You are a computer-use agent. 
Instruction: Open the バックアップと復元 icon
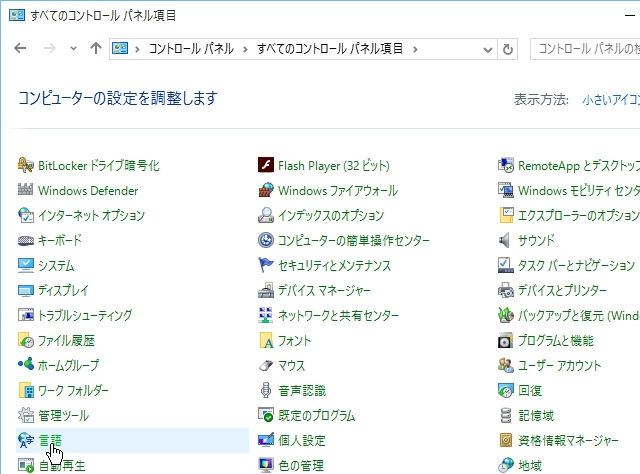point(505,315)
